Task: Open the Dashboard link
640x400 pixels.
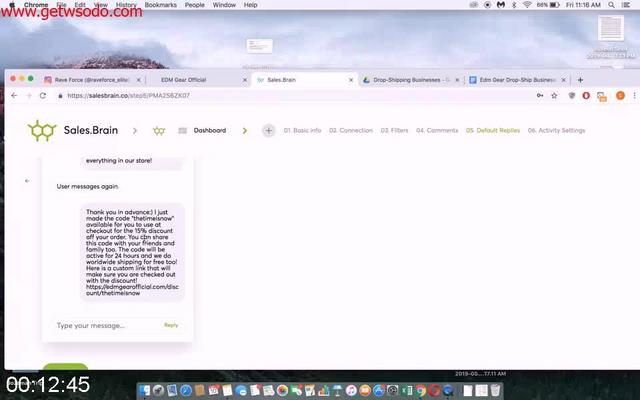Action: [x=210, y=131]
